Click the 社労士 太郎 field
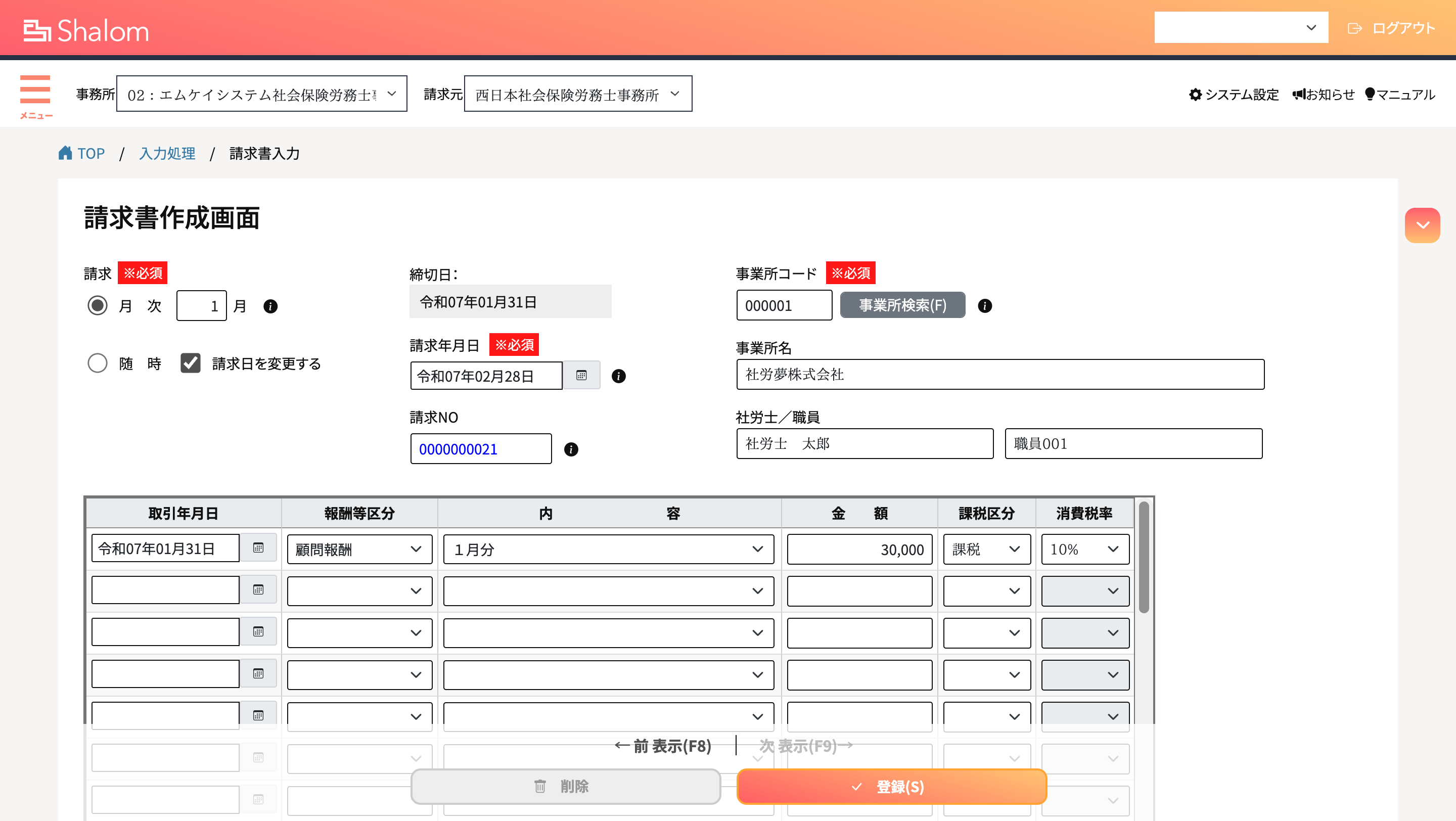 (865, 443)
